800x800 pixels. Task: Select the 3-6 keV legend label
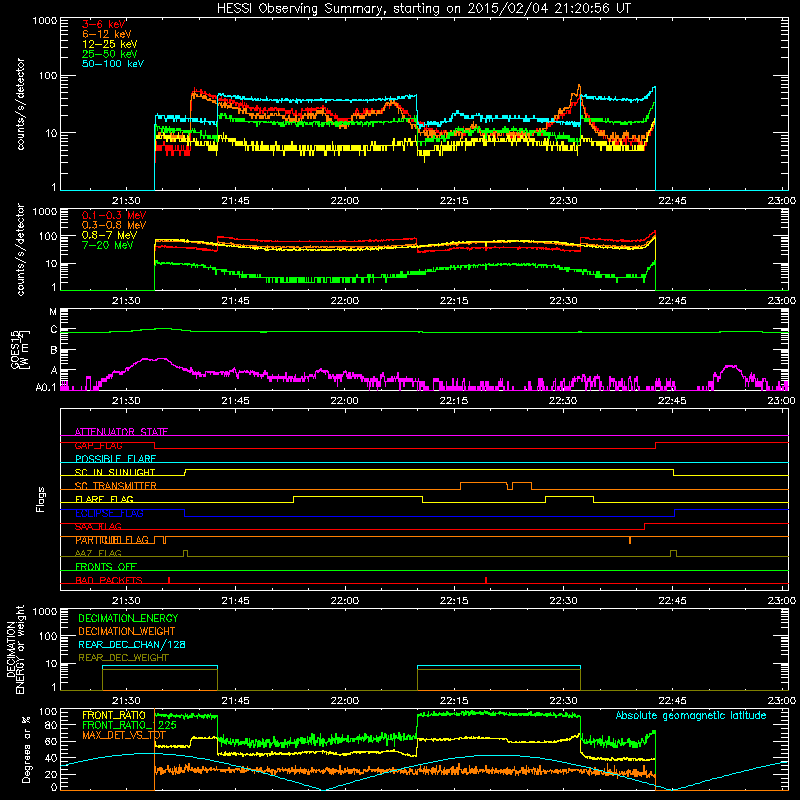point(104,24)
